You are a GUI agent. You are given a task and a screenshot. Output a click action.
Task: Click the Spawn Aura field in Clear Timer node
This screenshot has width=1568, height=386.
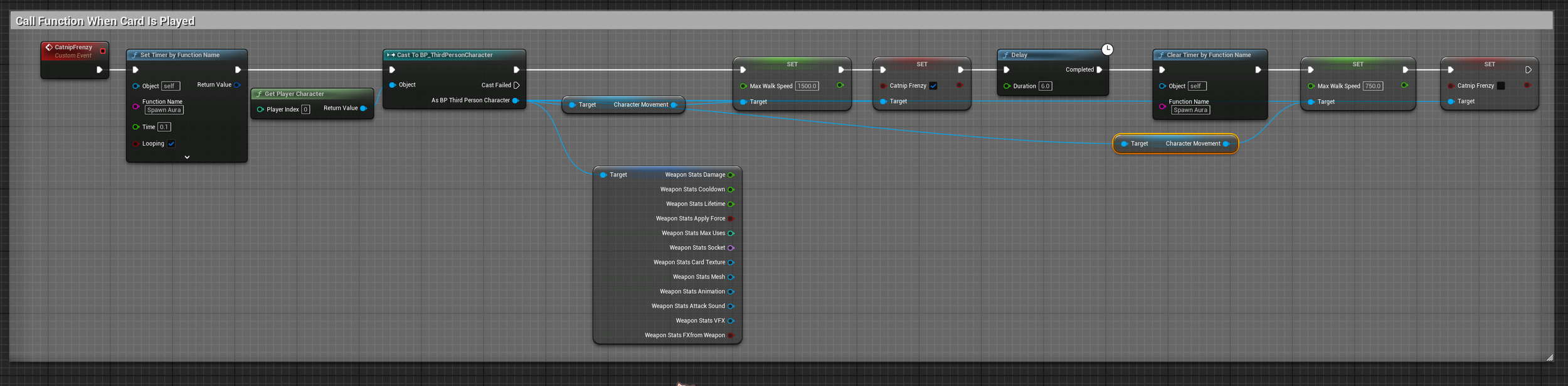pos(1190,110)
